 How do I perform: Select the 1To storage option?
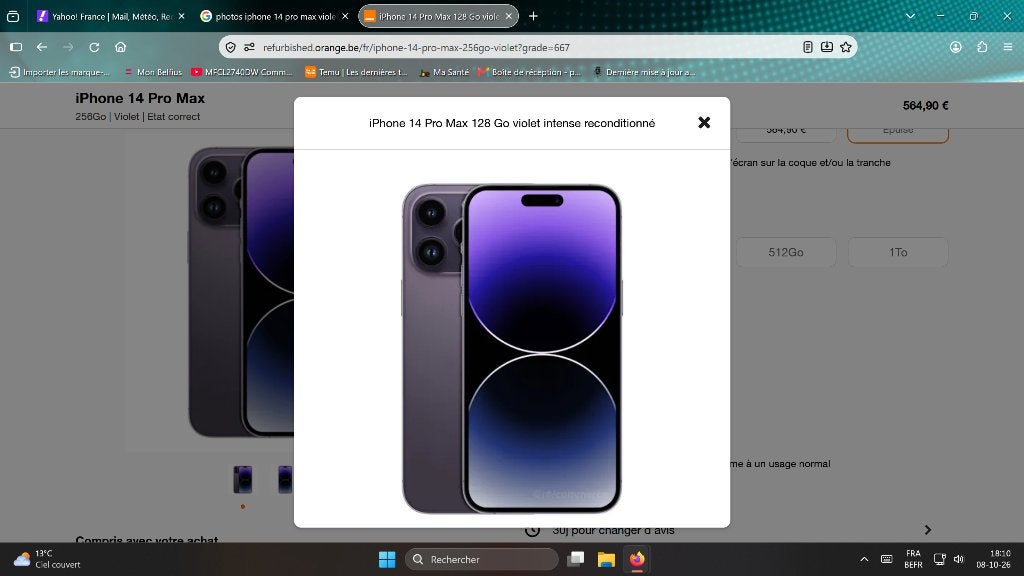[898, 252]
